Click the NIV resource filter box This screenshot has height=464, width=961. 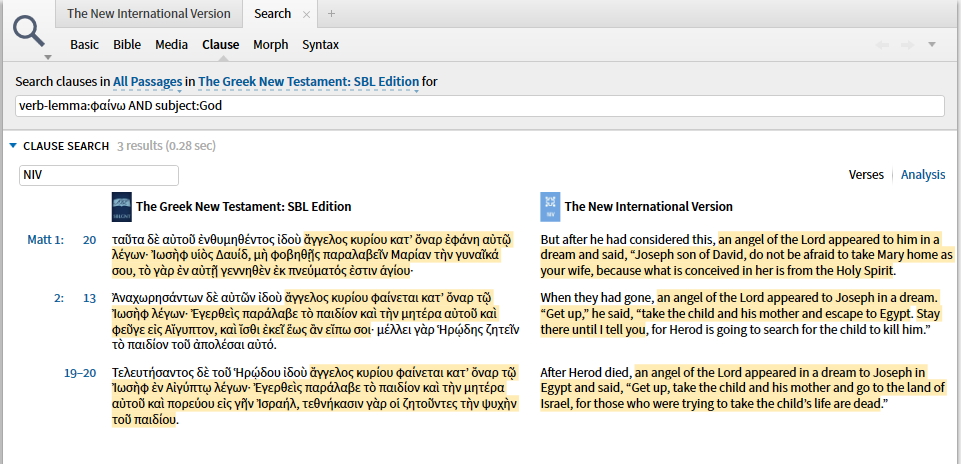coord(99,175)
